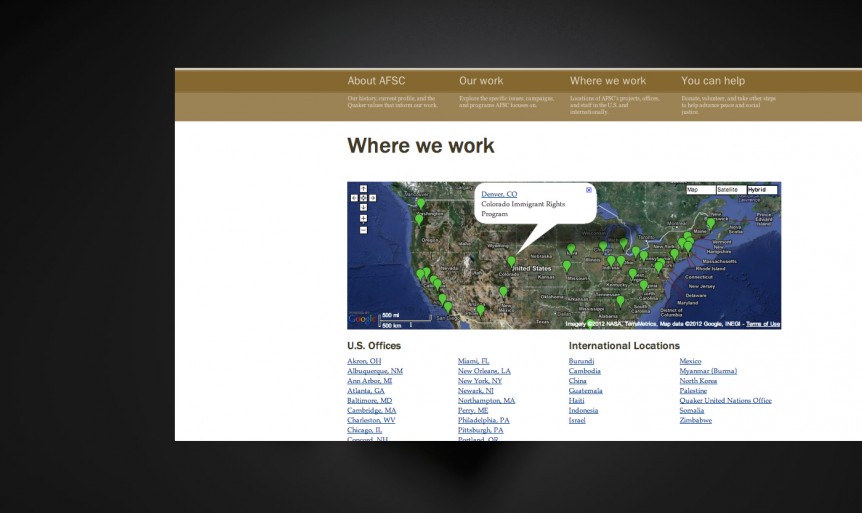Close the Denver, CO info bubble

589,190
